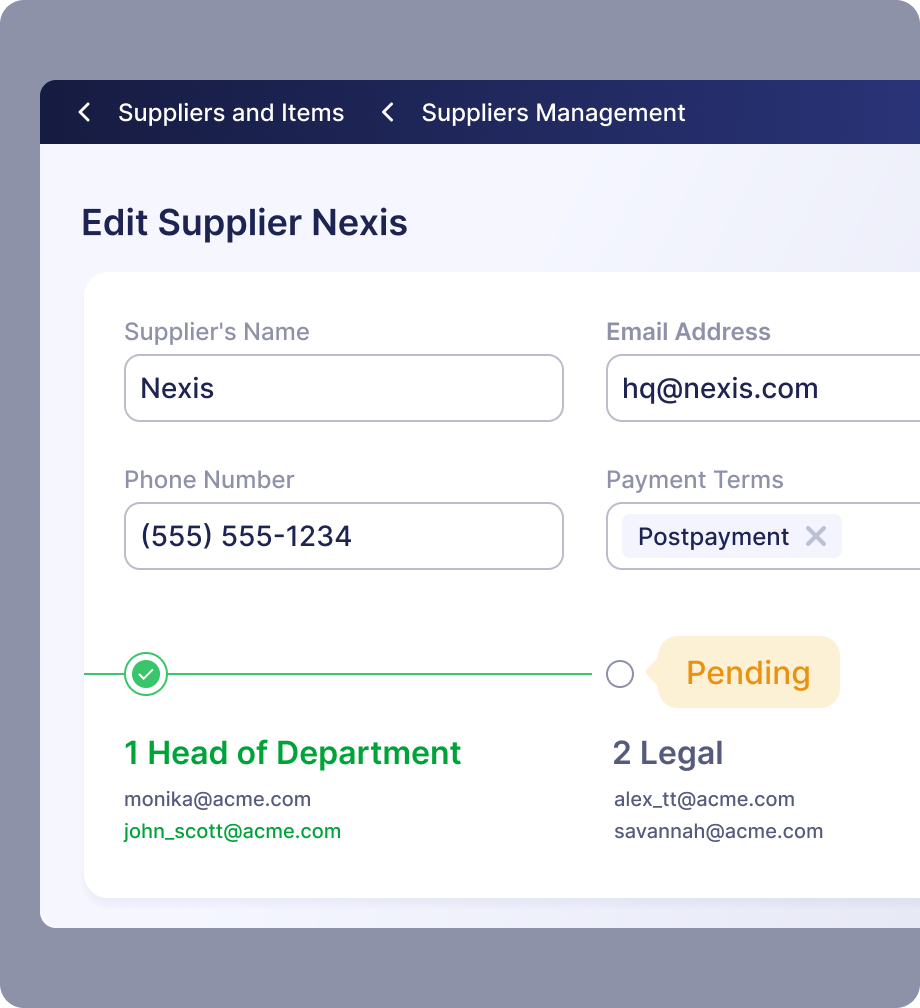Image resolution: width=920 pixels, height=1008 pixels.
Task: Select the empty Legal step circle
Action: [x=620, y=675]
